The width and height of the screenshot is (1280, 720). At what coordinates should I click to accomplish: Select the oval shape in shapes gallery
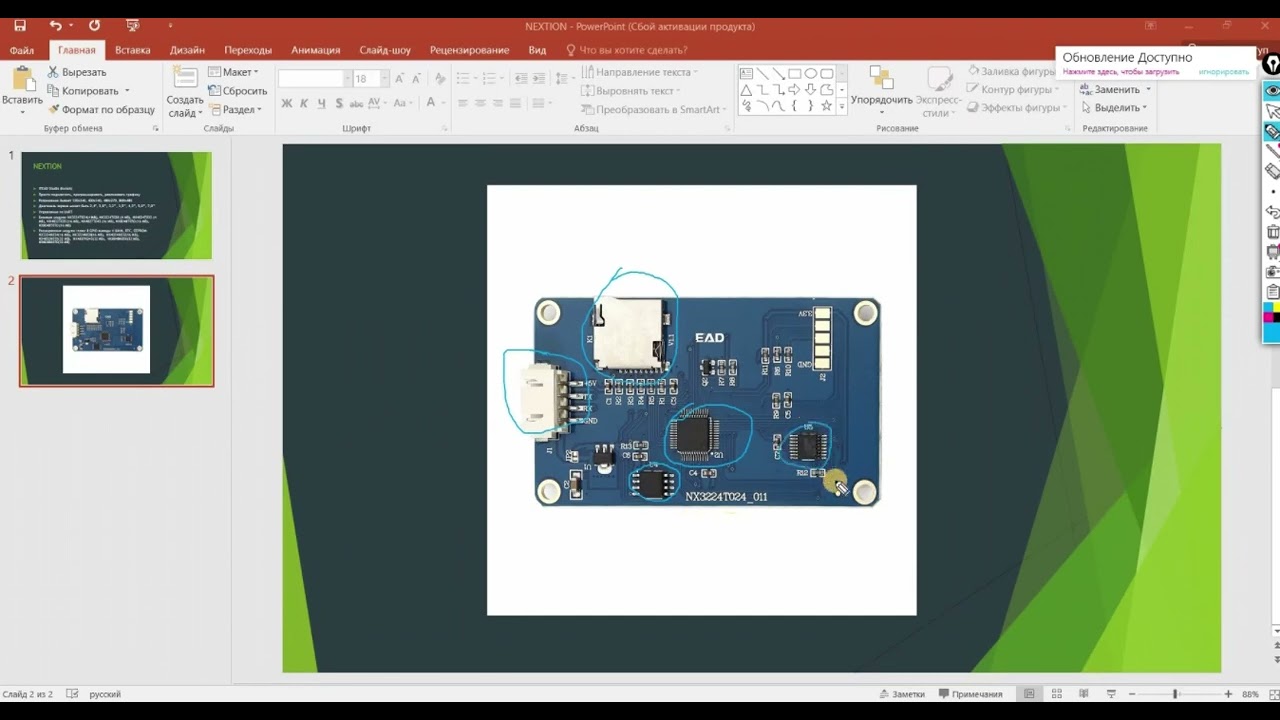point(811,73)
